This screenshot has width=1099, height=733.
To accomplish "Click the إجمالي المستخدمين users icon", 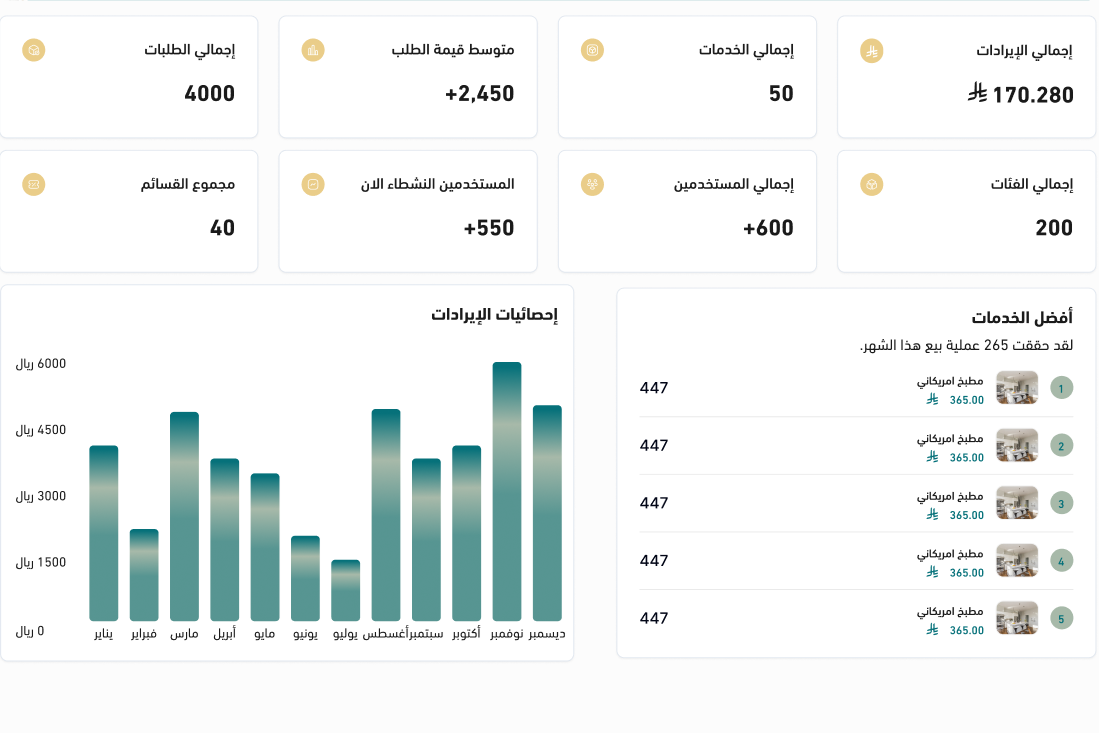I will 593,184.
